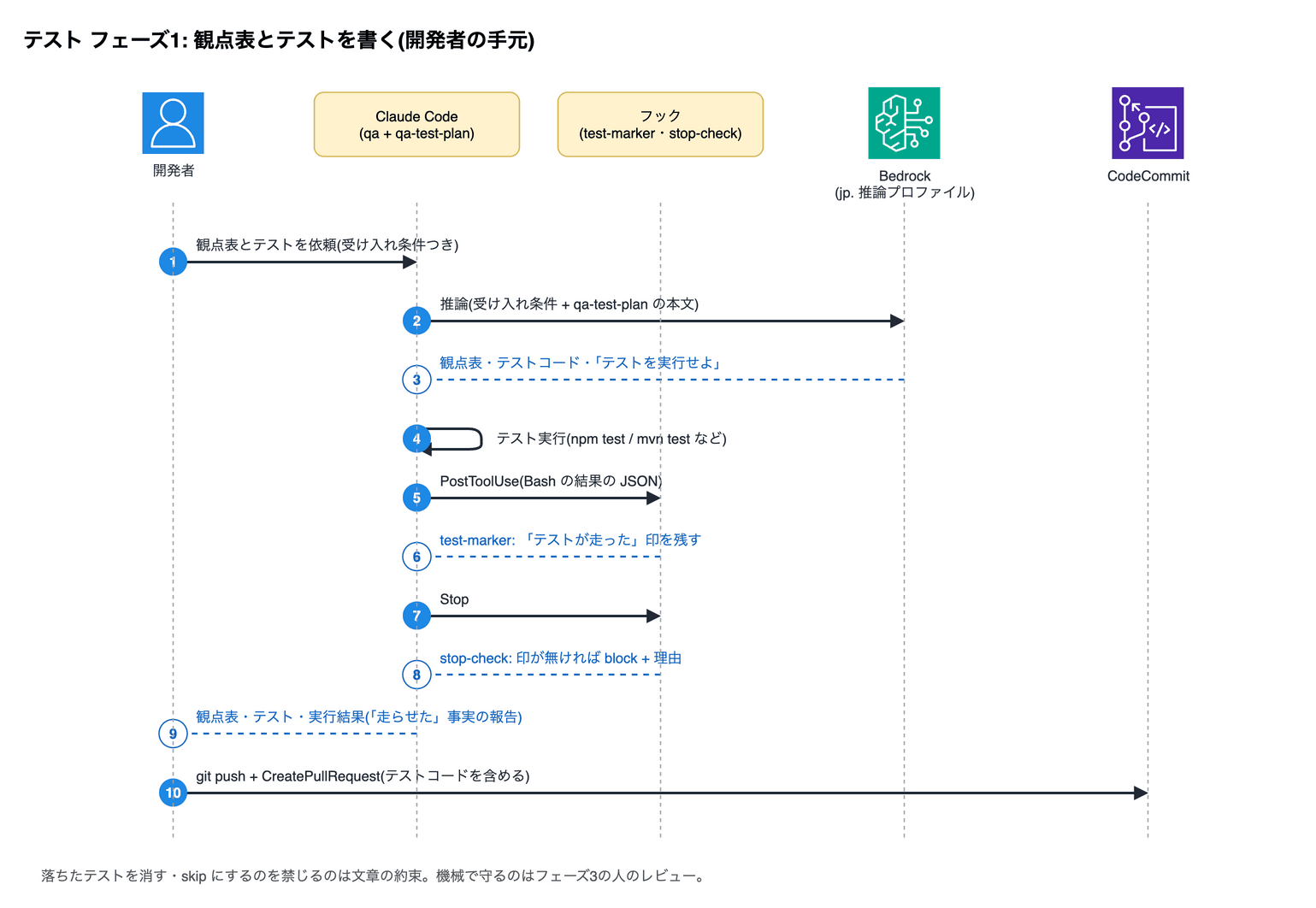Viewport: 1316px width, 908px height.
Task: Click label 推論(受け入れ条件 + qa-test-plan の本文)
Action: 569,304
